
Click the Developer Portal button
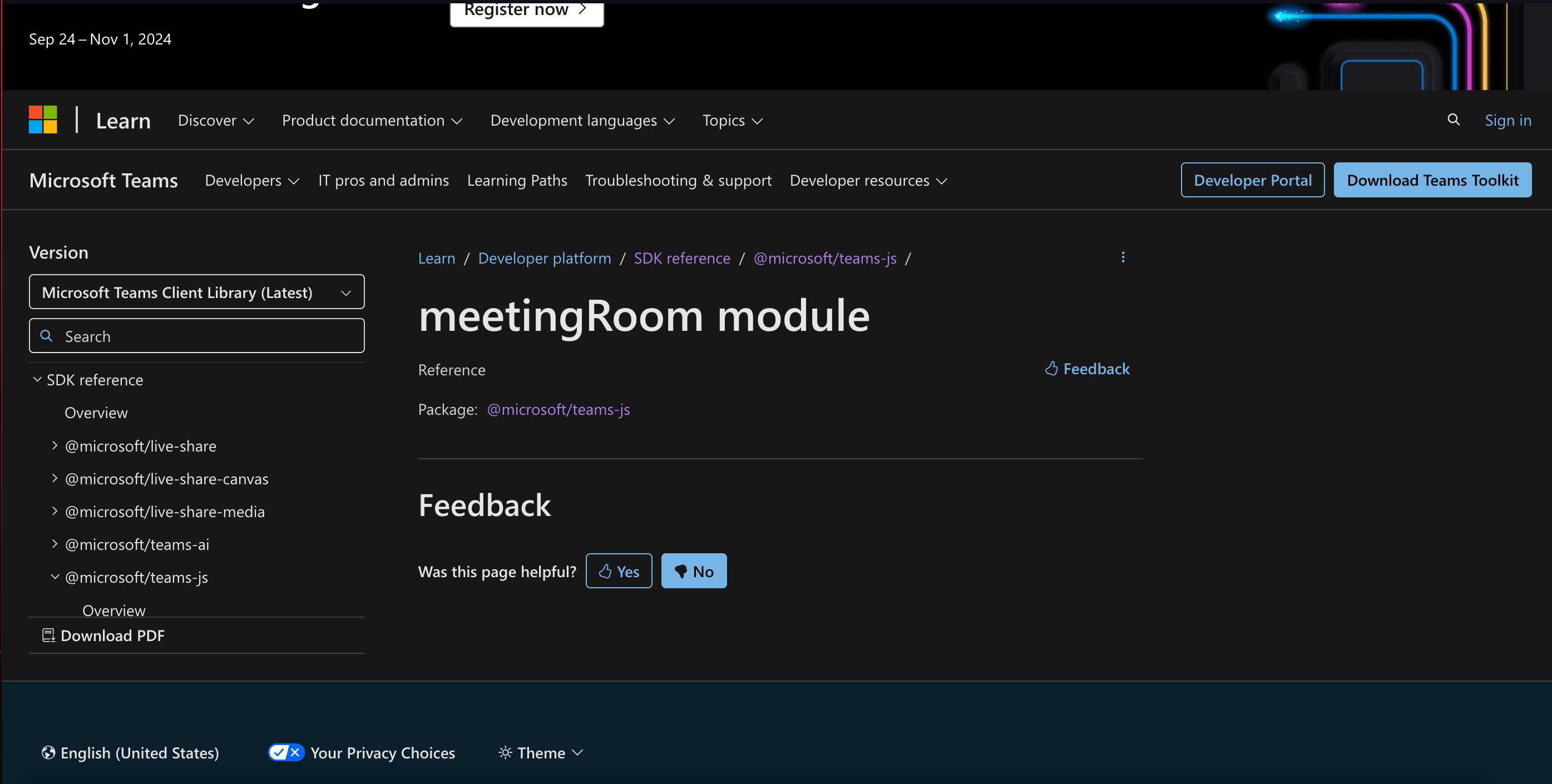click(1252, 180)
